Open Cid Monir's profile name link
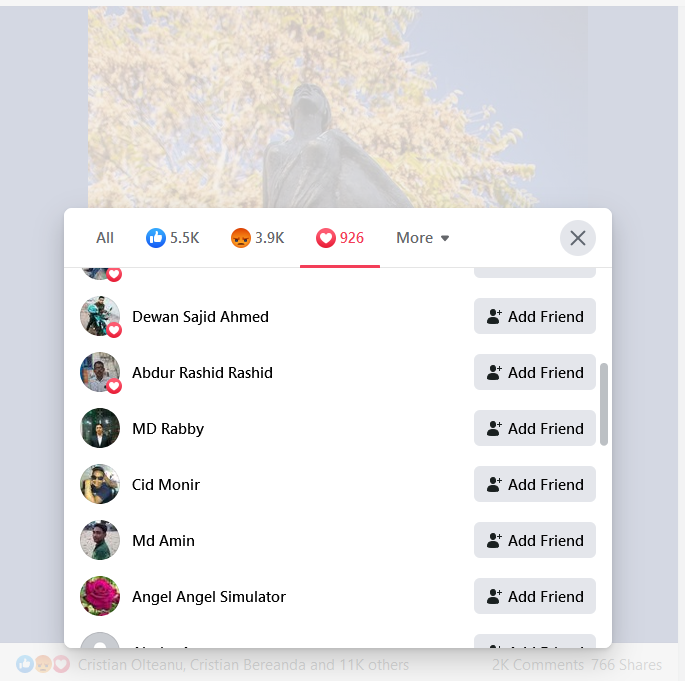Viewport: 685px width, 681px height. (x=166, y=484)
